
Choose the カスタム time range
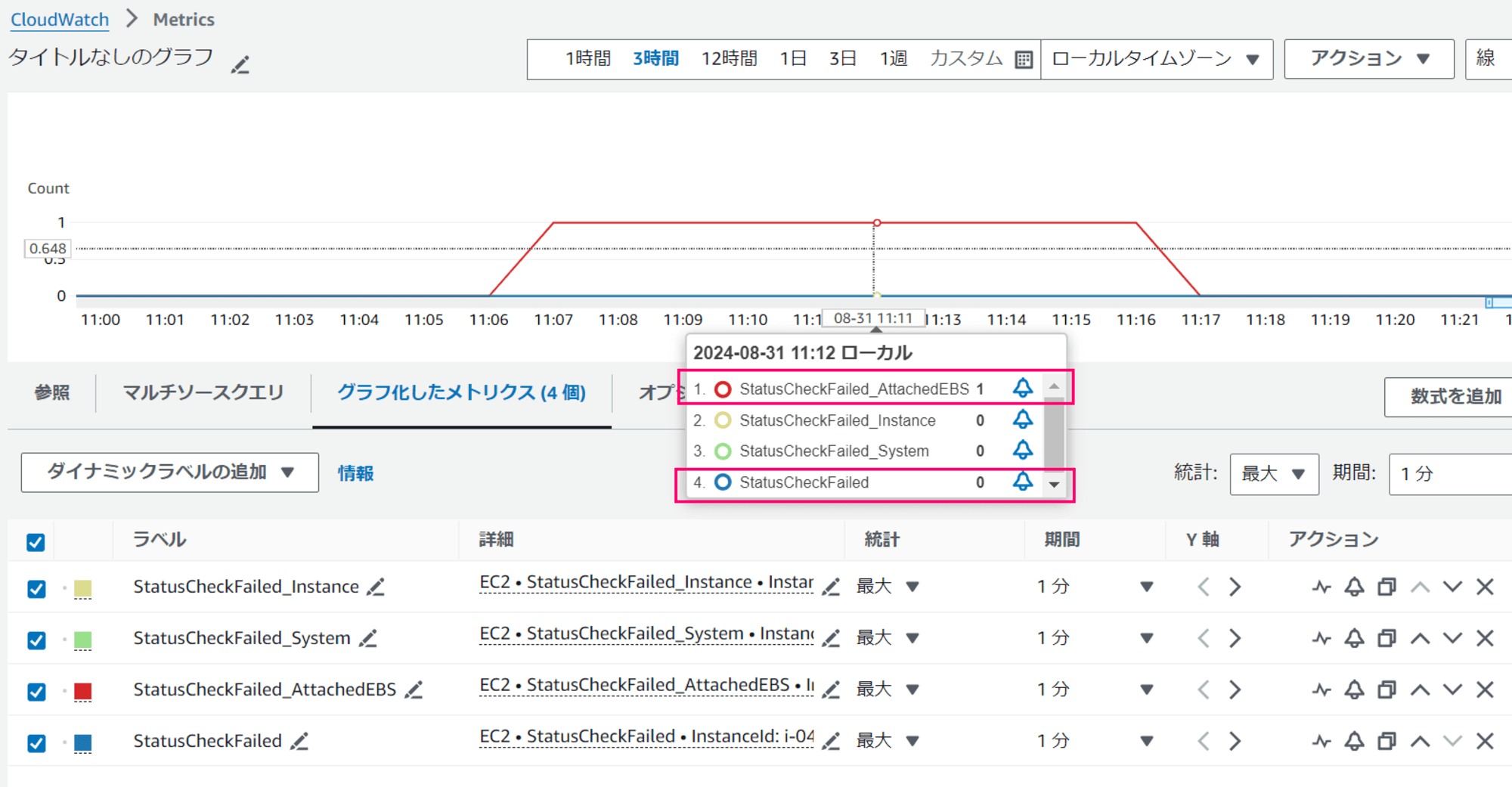coord(966,59)
